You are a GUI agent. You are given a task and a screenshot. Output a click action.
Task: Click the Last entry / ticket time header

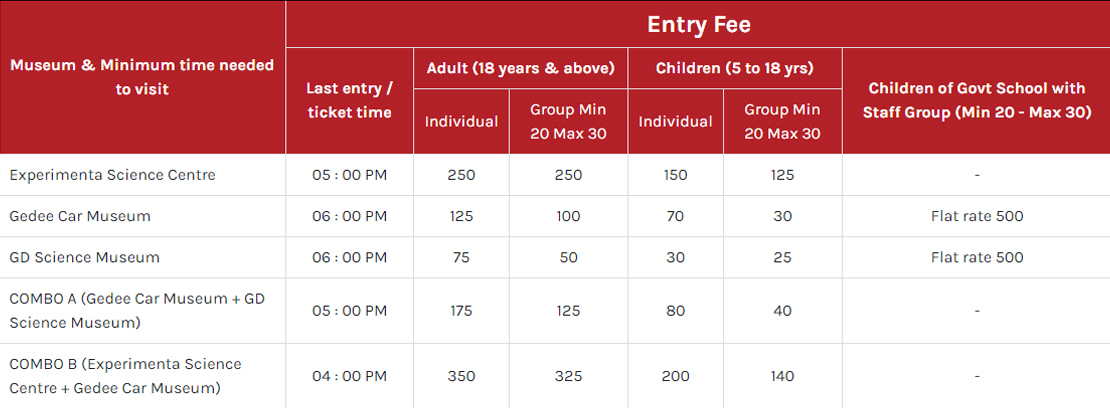(349, 101)
